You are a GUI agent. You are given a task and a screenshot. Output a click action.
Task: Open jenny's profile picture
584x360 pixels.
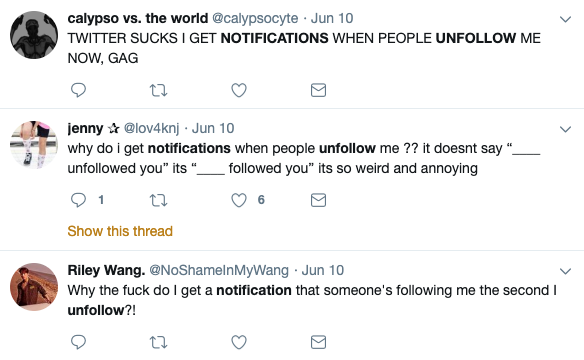(x=34, y=145)
